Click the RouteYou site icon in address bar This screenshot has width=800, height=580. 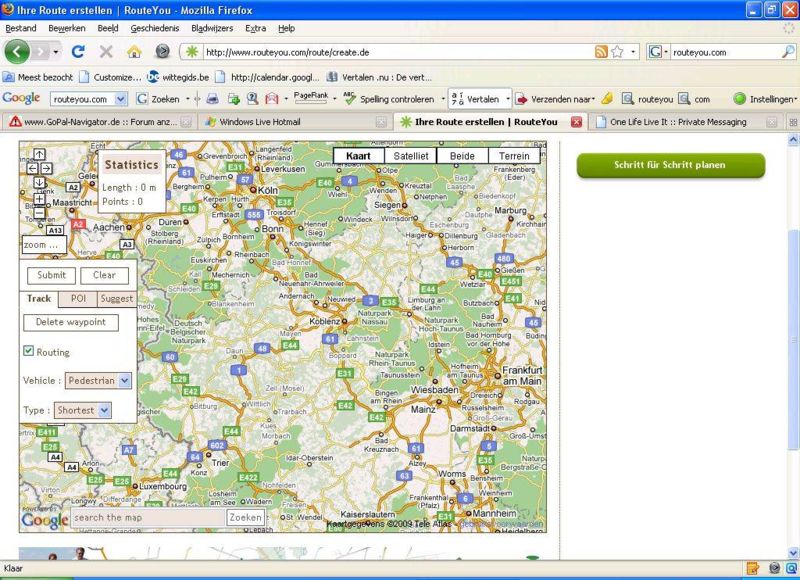[192, 52]
